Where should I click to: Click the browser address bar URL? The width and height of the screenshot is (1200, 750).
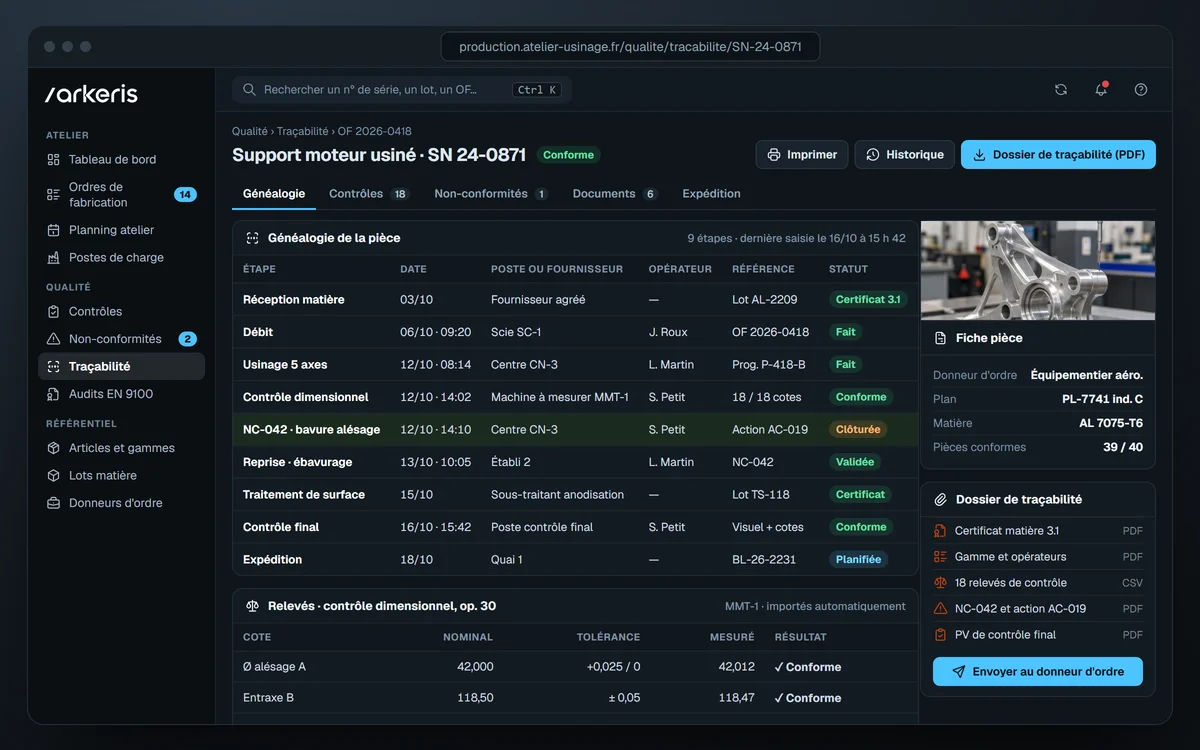[630, 47]
